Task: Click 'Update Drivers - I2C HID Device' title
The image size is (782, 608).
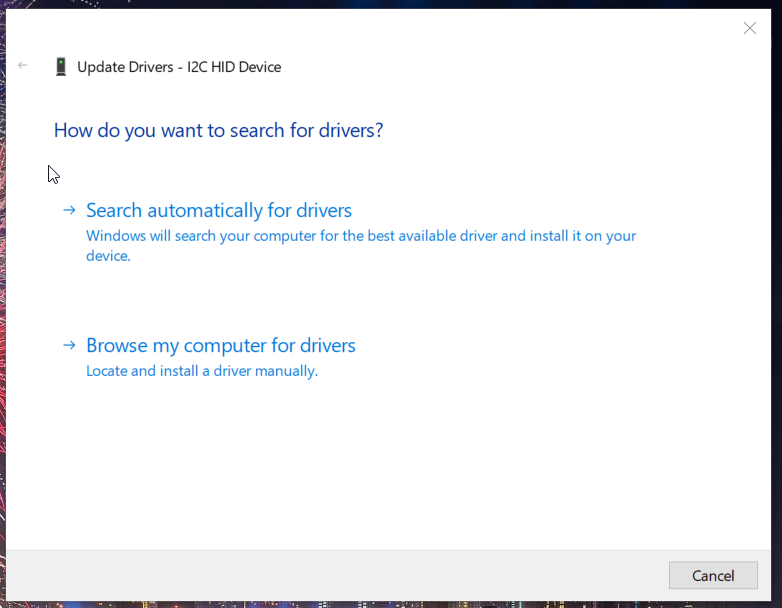Action: 179,67
